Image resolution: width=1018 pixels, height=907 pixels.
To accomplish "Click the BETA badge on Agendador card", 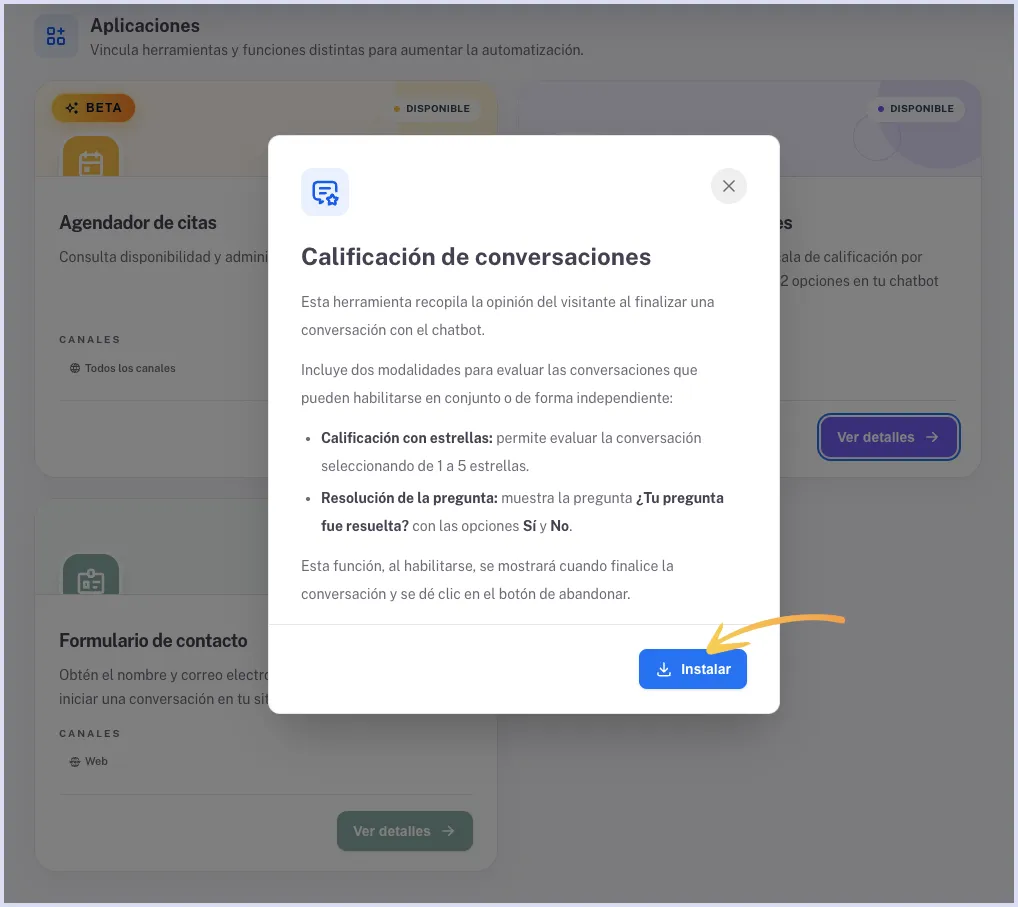I will pos(93,108).
